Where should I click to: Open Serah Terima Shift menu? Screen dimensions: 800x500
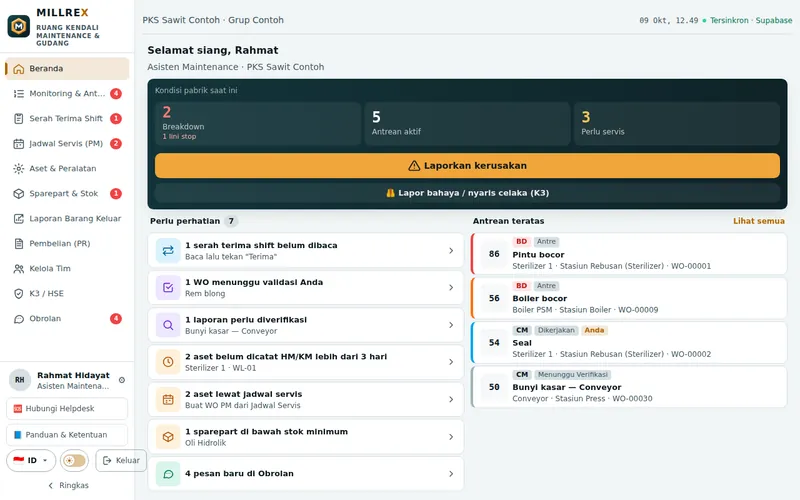(x=67, y=119)
